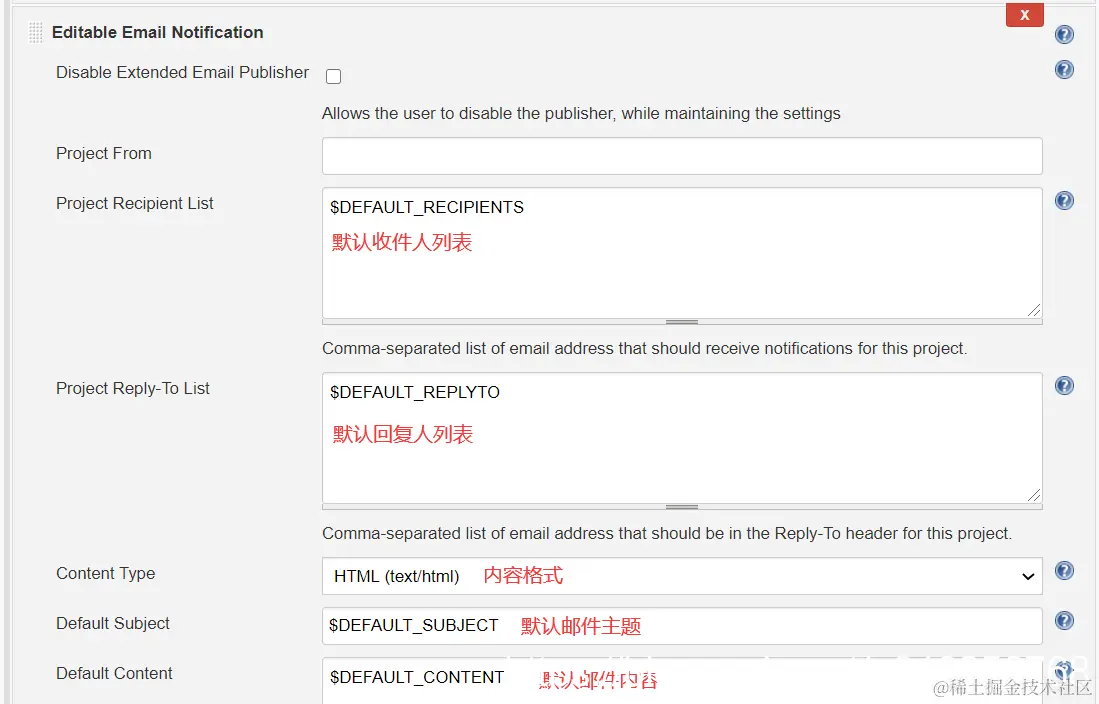Image resolution: width=1099 pixels, height=704 pixels.
Task: Click the Editable Email Notification heading
Action: (158, 32)
